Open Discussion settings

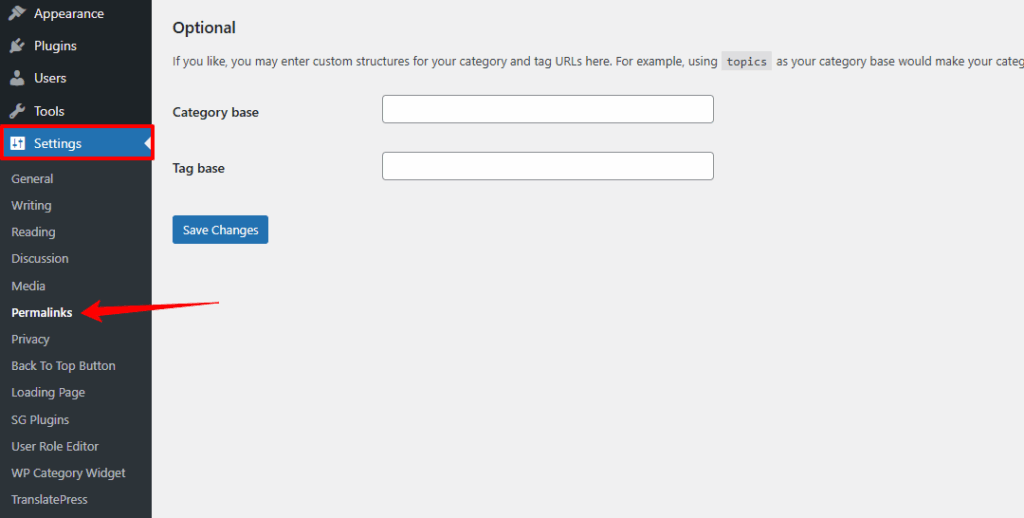click(x=40, y=259)
